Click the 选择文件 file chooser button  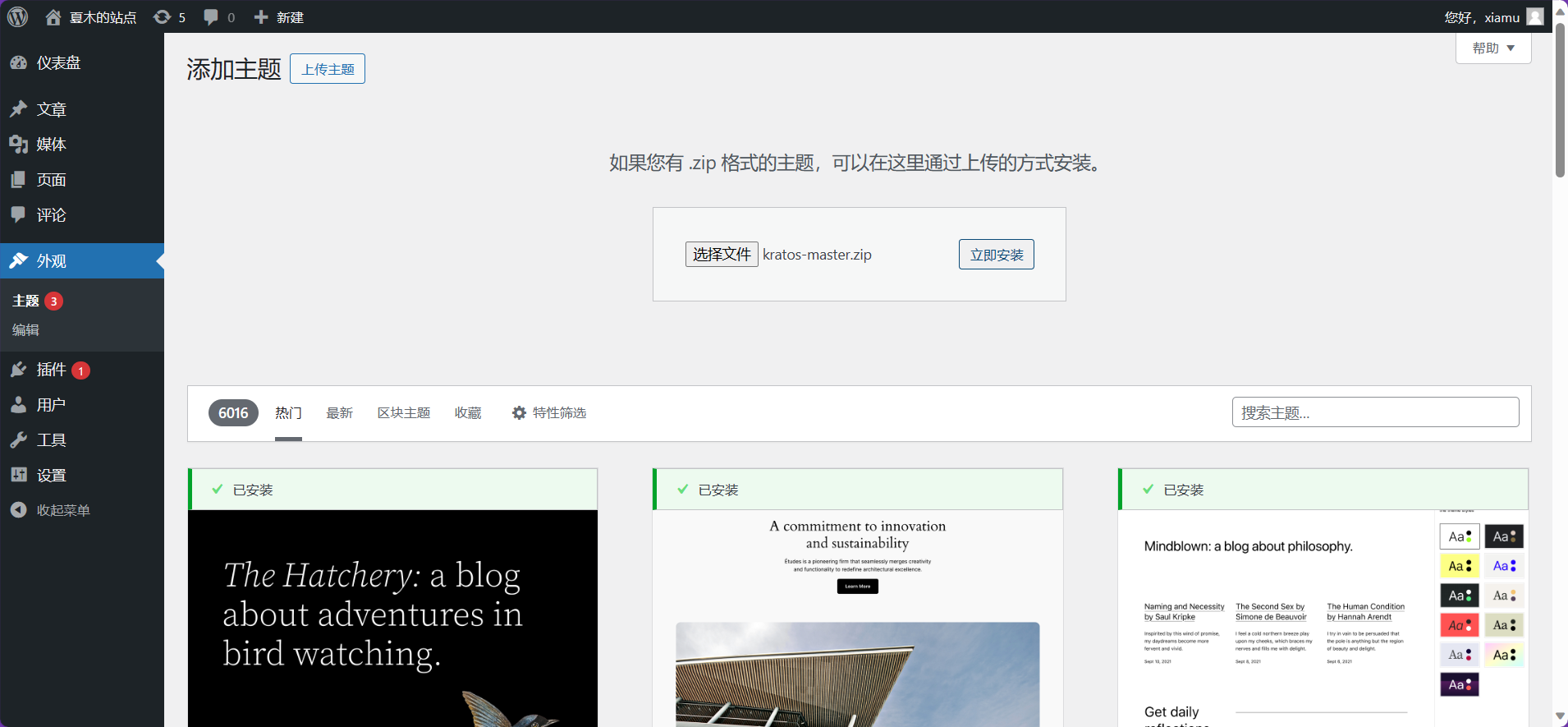tap(722, 255)
